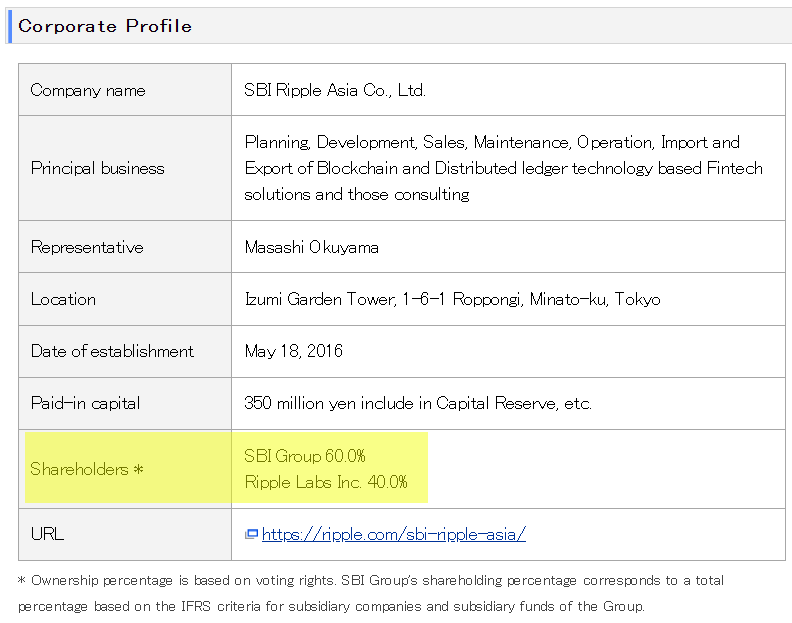Click the Paid-in capital label
This screenshot has height=623, width=792.
85,403
